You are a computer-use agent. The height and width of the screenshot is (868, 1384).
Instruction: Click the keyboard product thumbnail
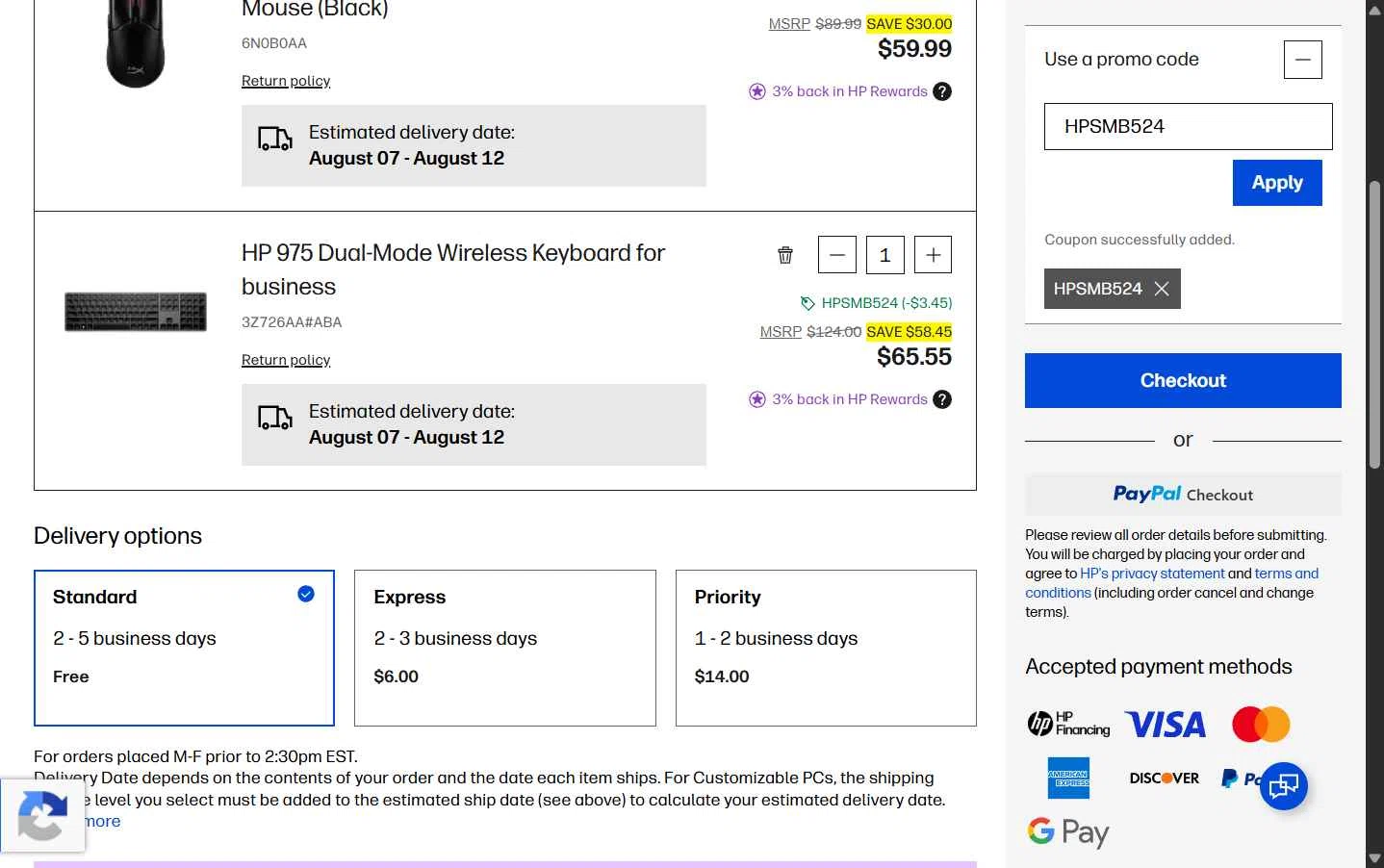(x=136, y=312)
